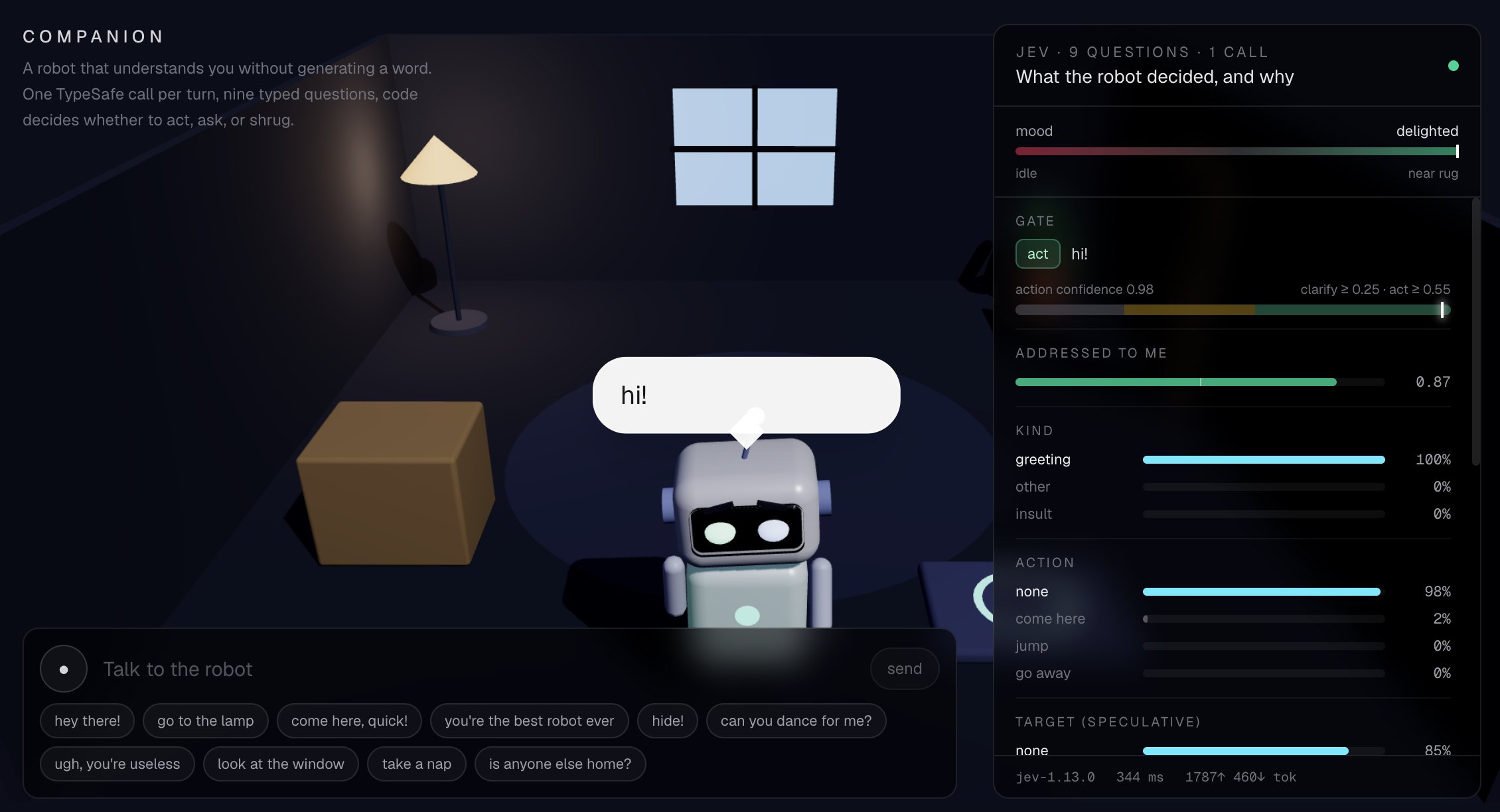Click the 'hi!' speech bubble

pos(746,395)
